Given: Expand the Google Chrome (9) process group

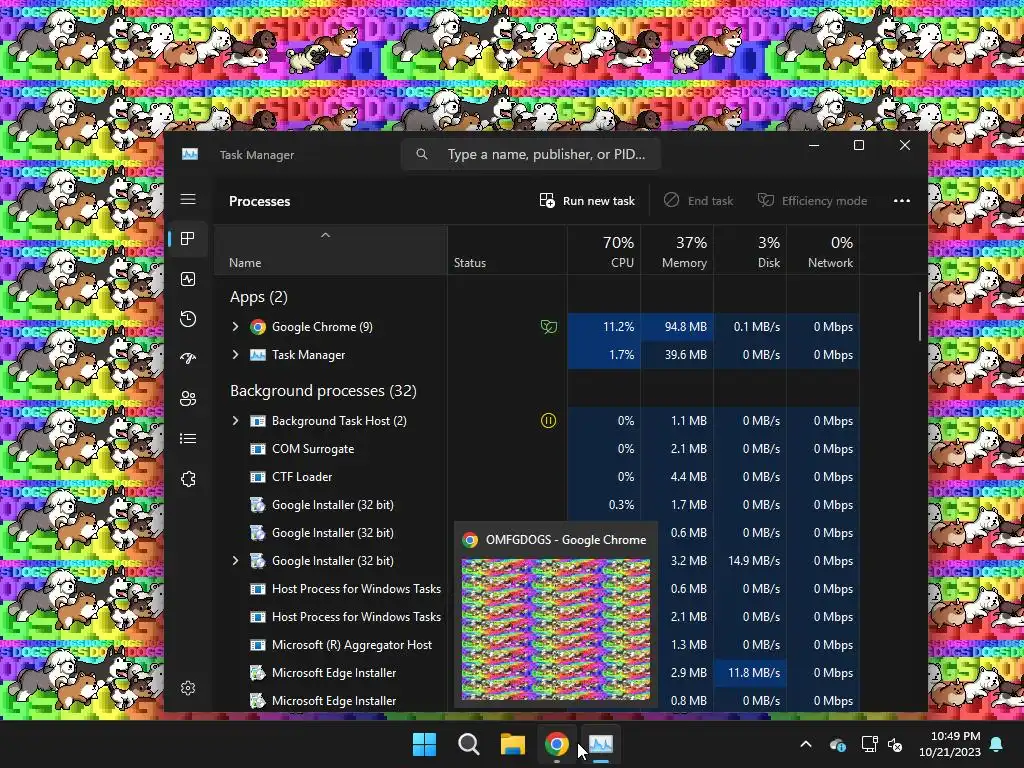Looking at the screenshot, I should [x=236, y=327].
